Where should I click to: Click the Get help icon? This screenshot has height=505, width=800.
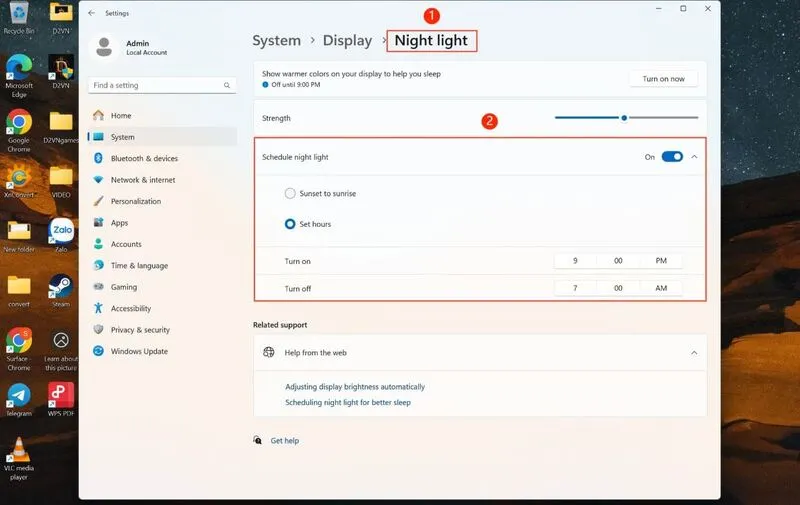click(258, 440)
